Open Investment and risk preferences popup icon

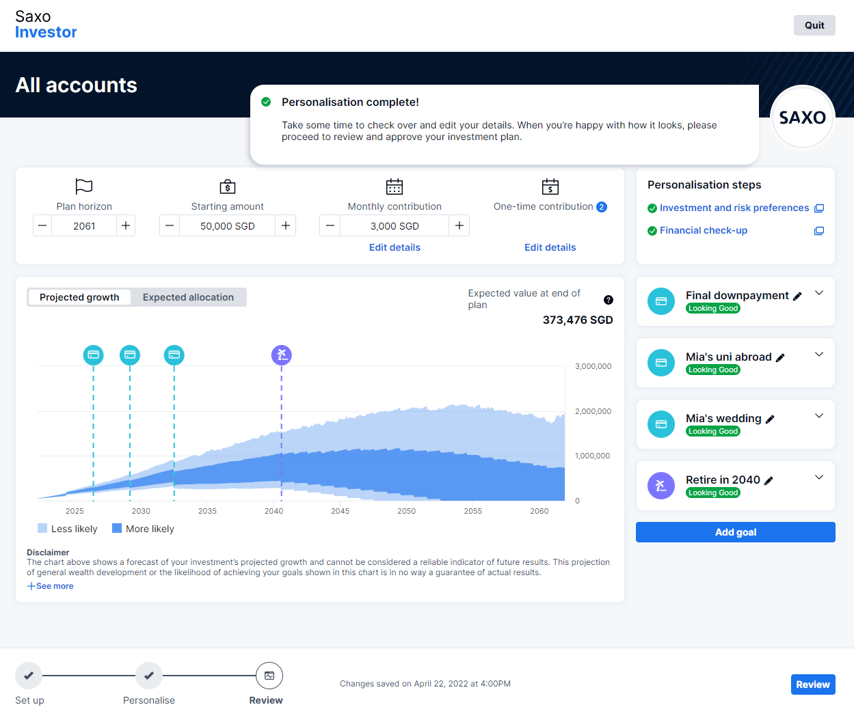click(819, 208)
